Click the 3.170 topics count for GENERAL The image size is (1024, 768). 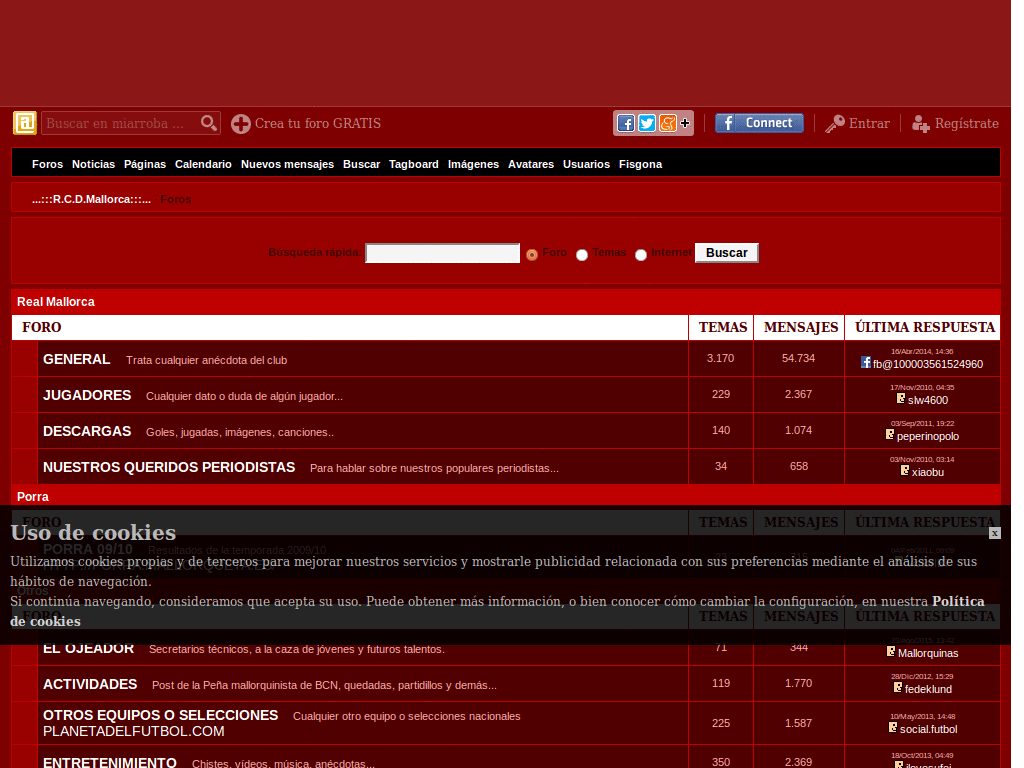720,358
